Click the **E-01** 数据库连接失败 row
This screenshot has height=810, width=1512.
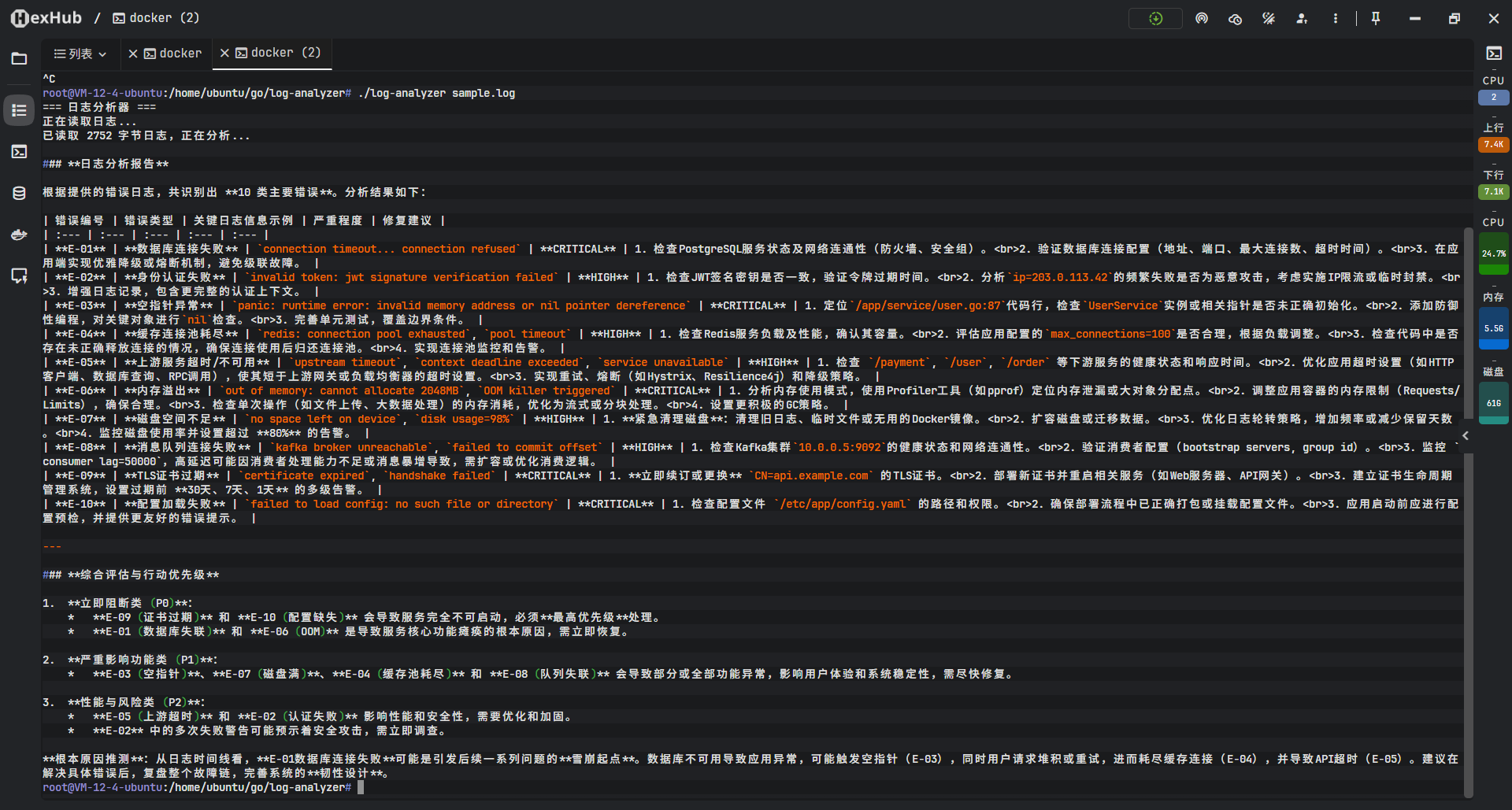click(x=750, y=256)
